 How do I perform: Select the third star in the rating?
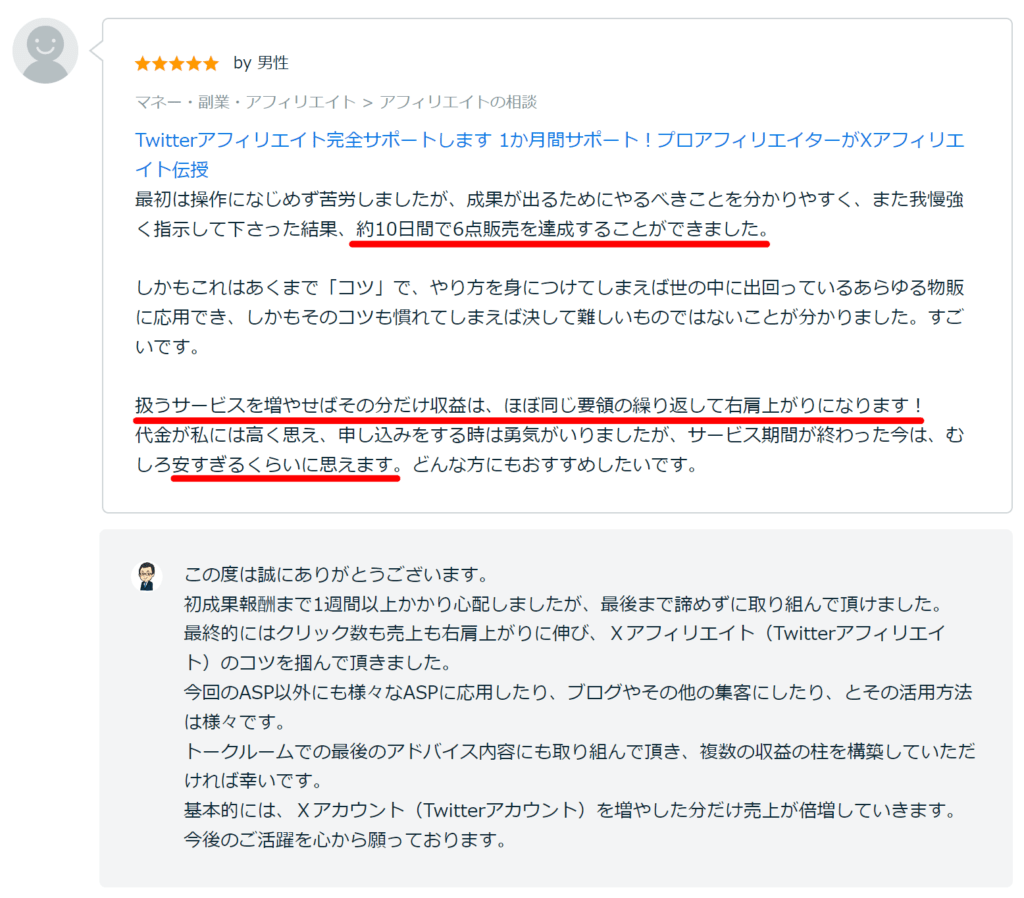coord(176,62)
